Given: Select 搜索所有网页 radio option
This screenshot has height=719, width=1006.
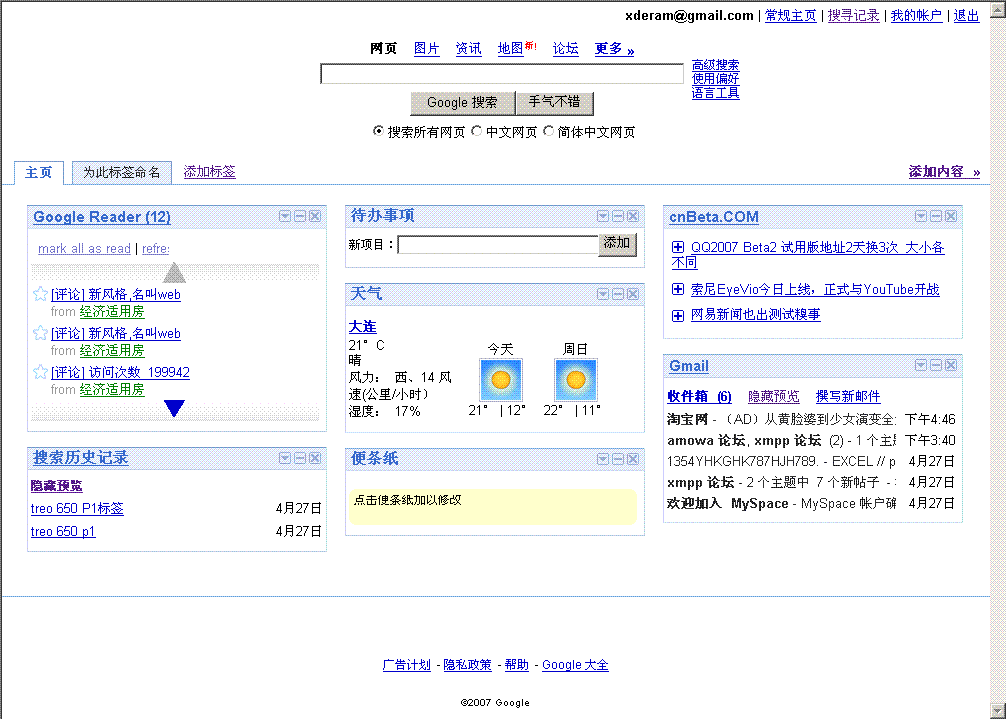Looking at the screenshot, I should (x=378, y=131).
